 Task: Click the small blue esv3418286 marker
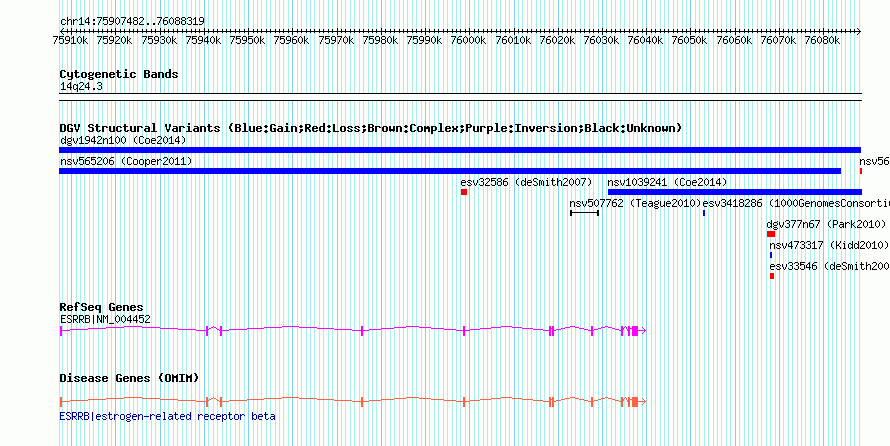click(704, 213)
